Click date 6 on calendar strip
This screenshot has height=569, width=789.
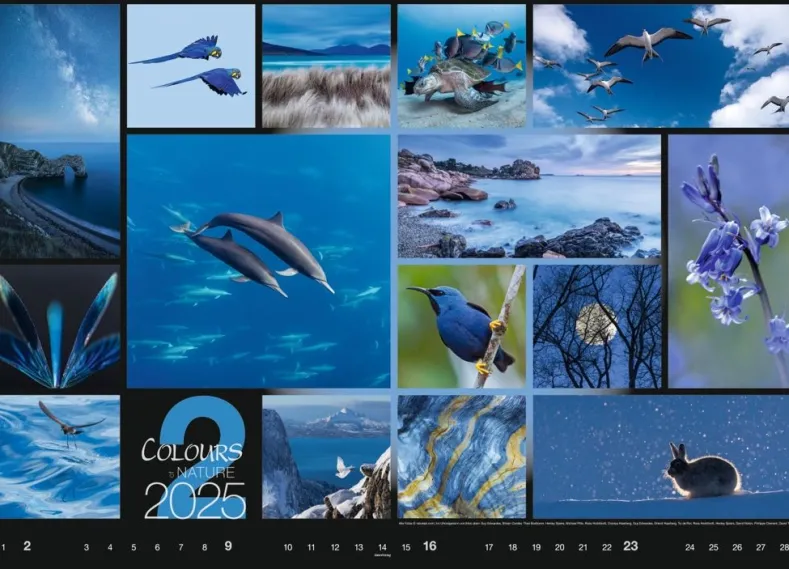[157, 547]
